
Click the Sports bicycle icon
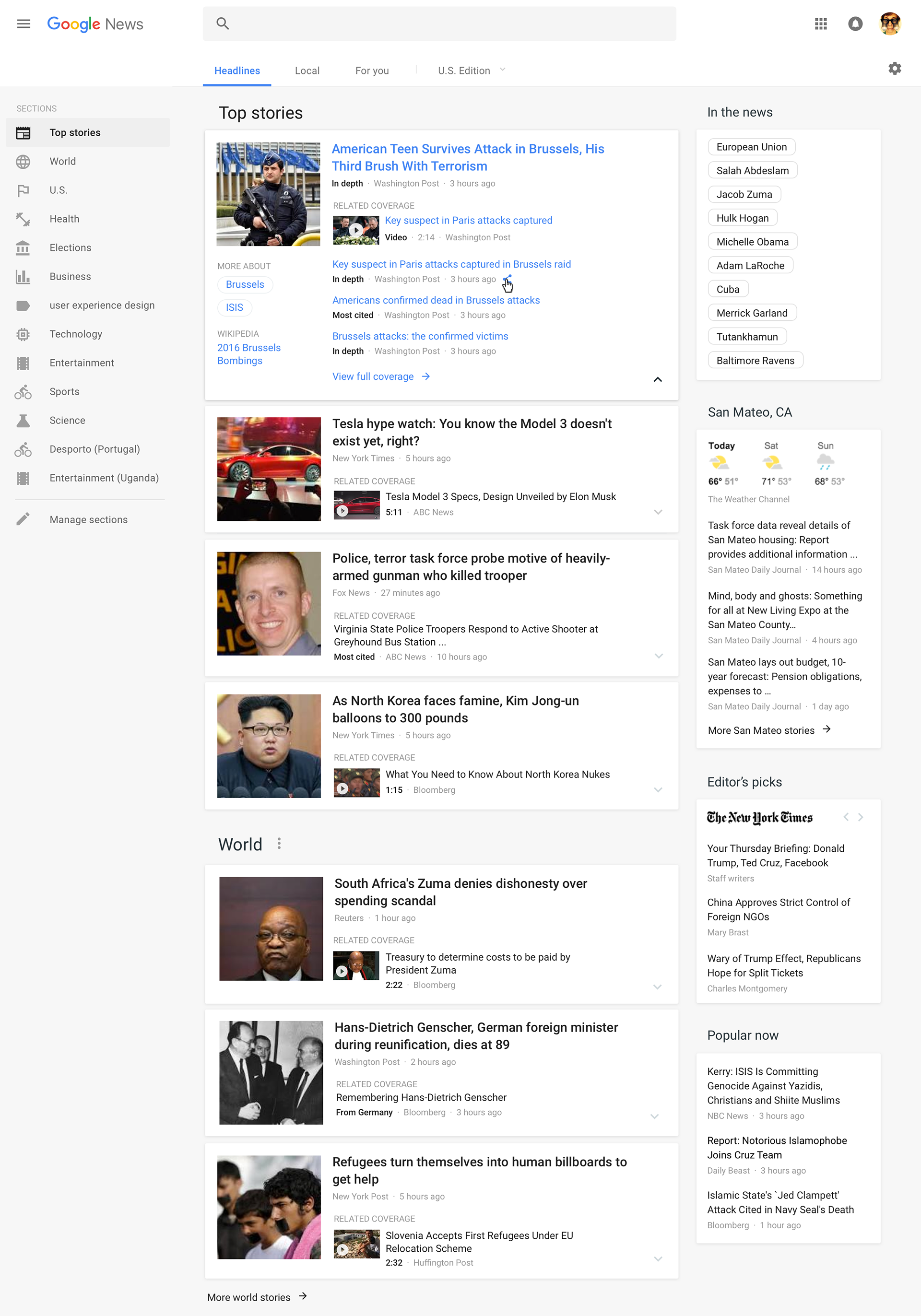[23, 392]
